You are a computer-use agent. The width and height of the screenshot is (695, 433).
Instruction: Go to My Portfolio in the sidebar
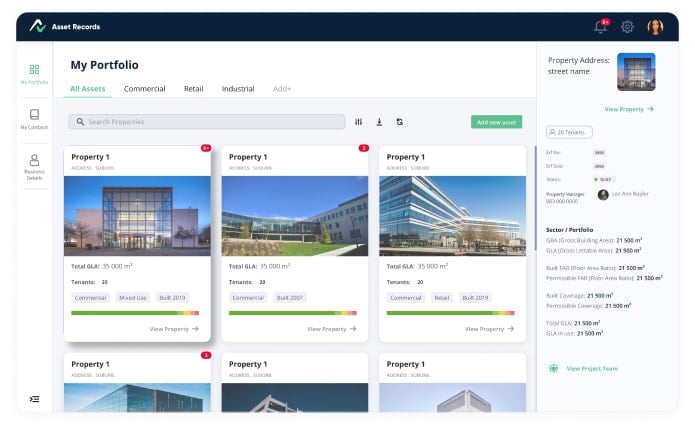34,74
